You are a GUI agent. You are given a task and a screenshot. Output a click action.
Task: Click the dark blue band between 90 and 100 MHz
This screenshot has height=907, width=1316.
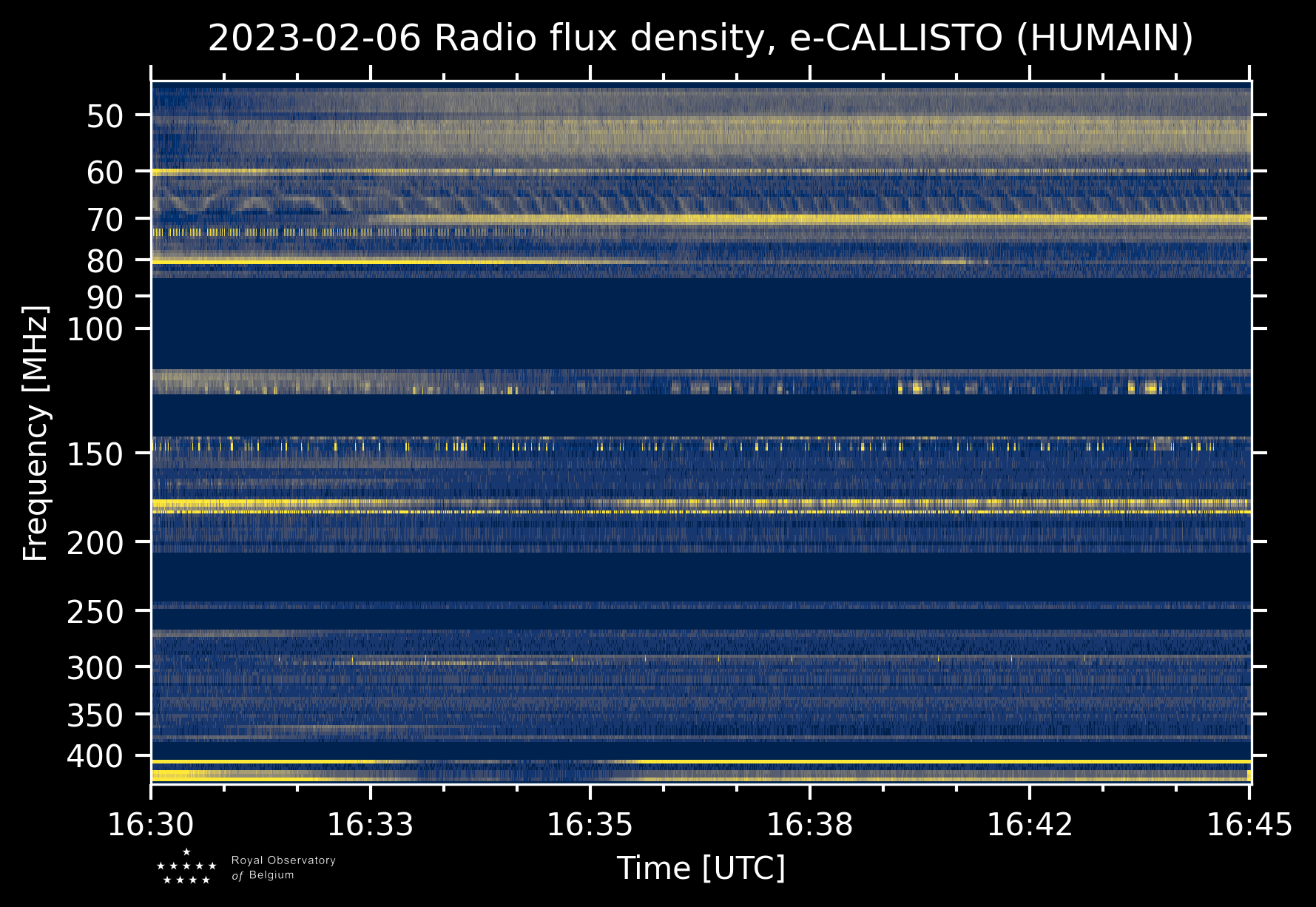(701, 323)
